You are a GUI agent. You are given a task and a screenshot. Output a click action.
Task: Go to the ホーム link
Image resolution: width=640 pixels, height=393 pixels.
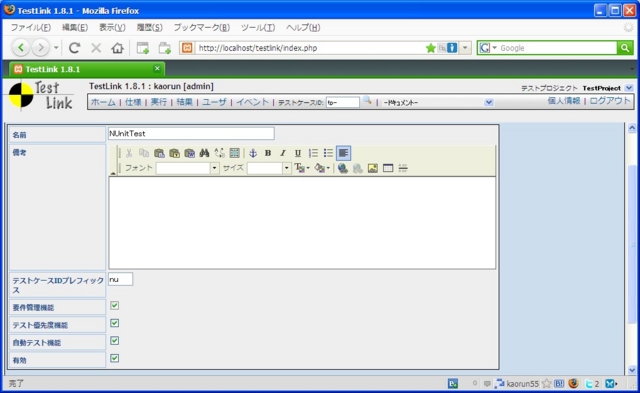click(x=103, y=102)
